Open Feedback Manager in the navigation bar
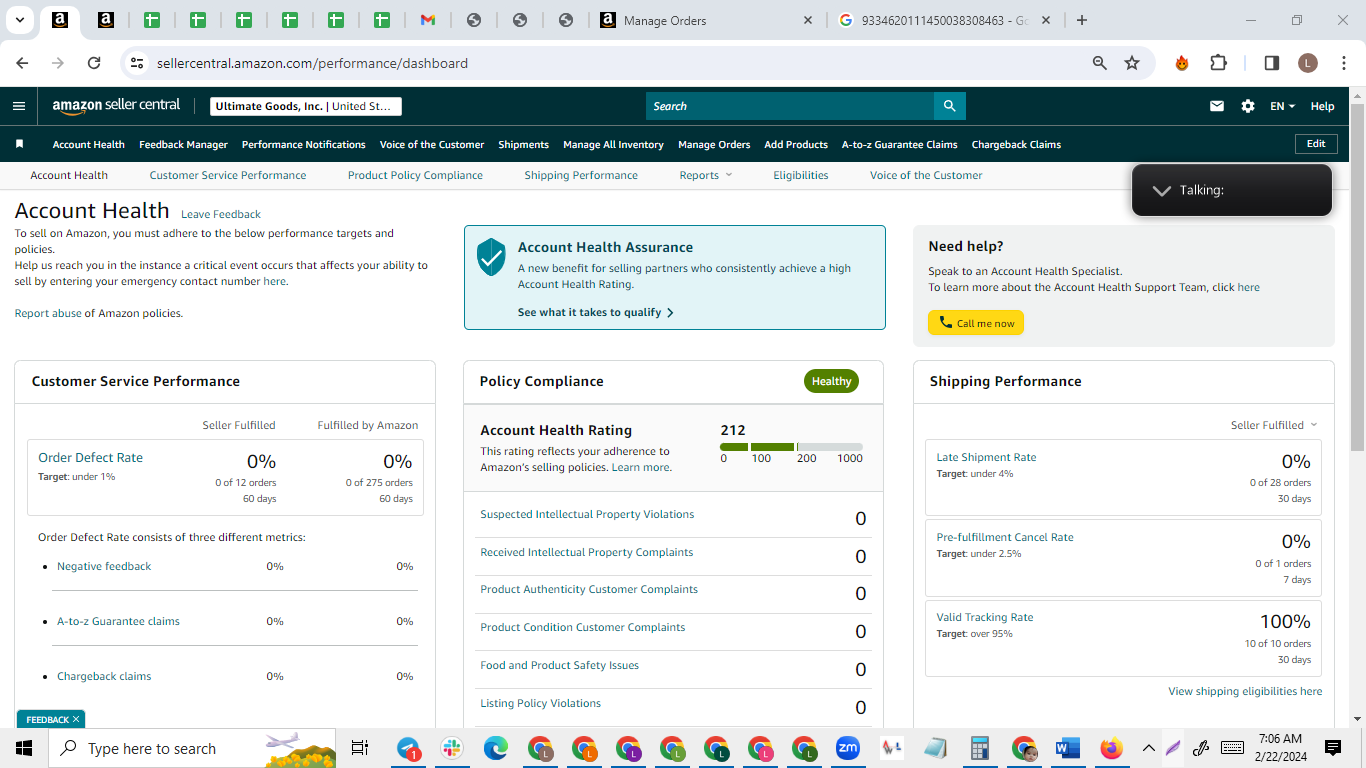 183,144
